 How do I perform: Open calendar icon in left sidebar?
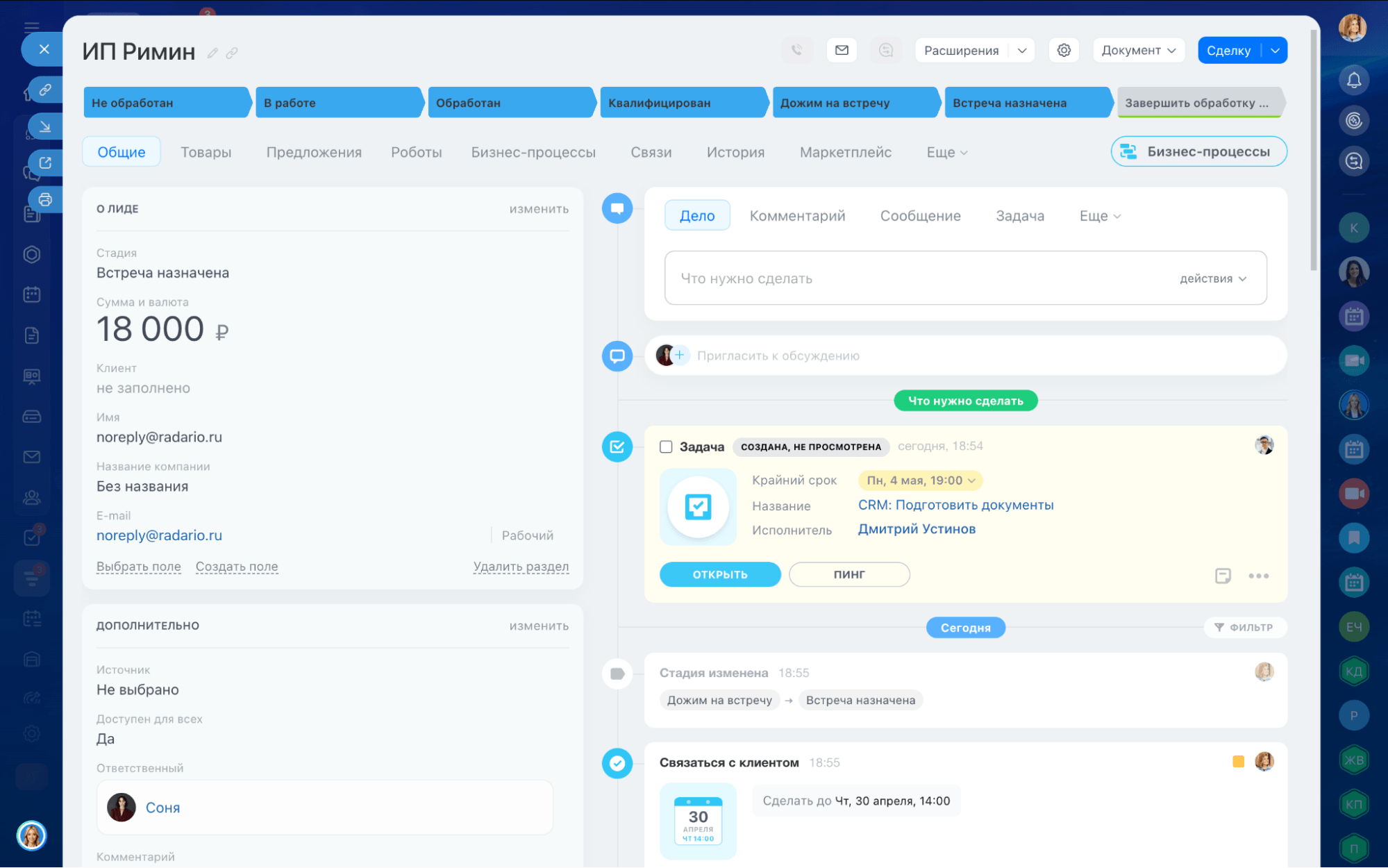[32, 294]
